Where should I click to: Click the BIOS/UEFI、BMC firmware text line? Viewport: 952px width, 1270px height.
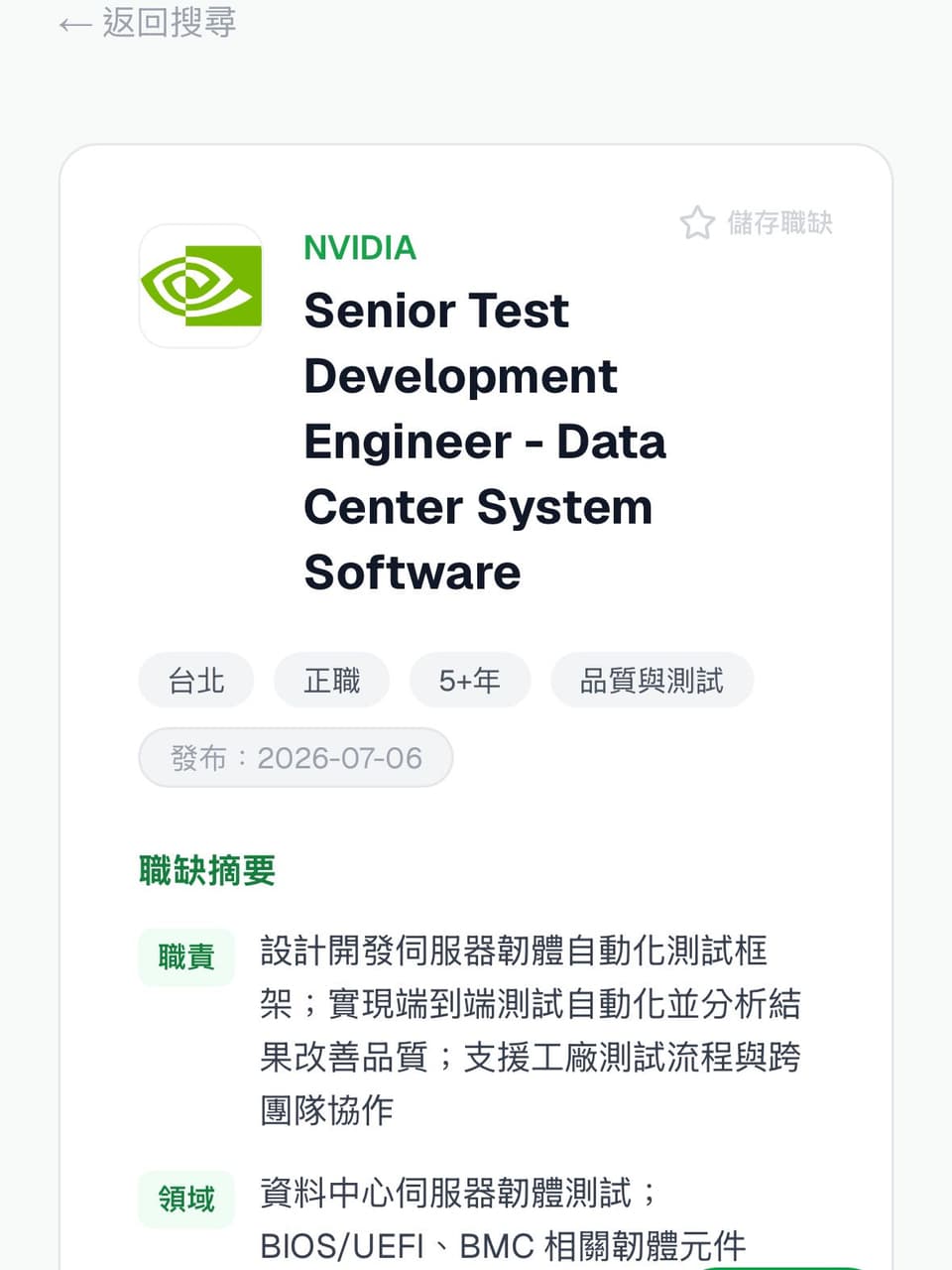coord(503,1245)
